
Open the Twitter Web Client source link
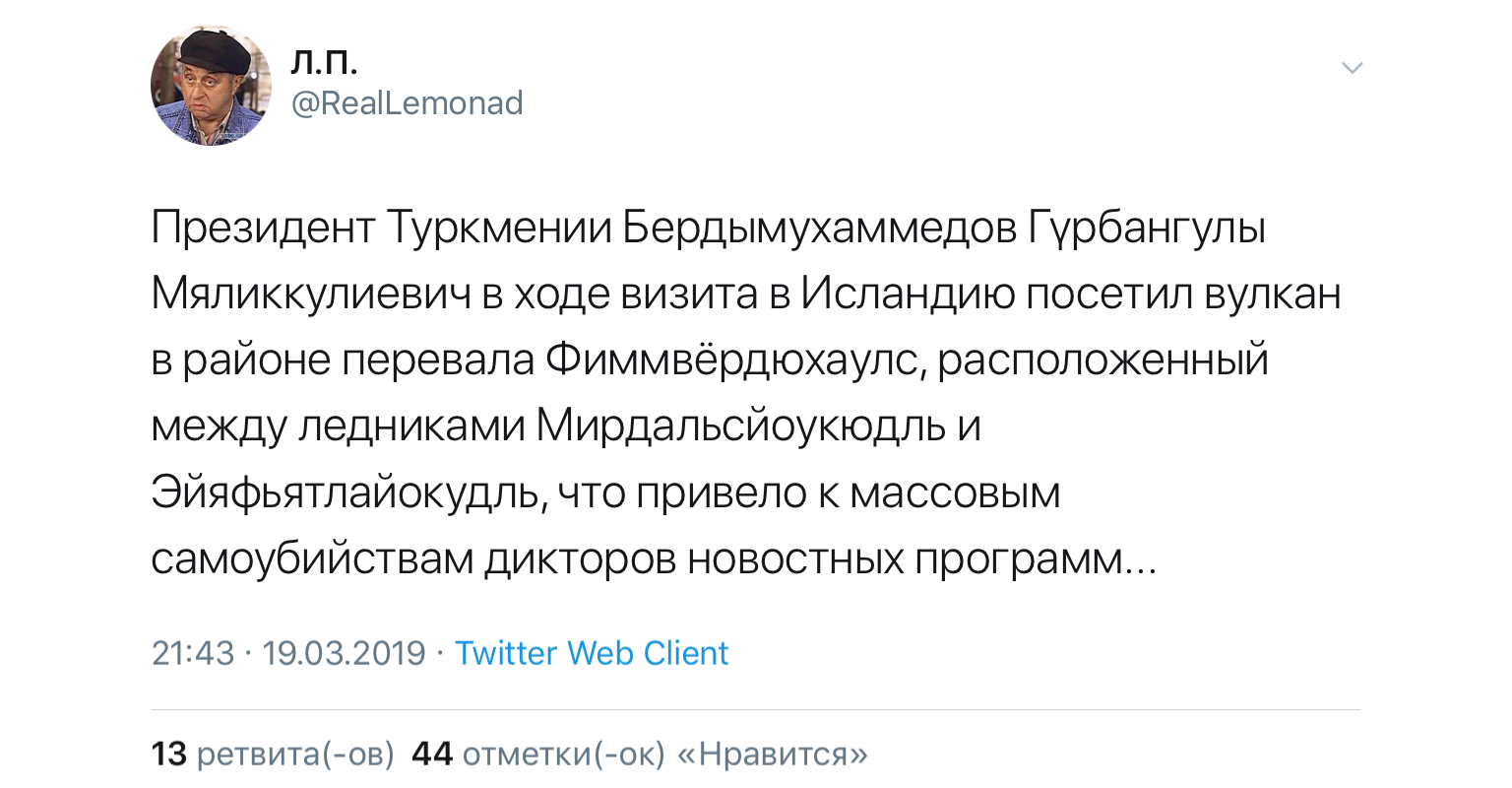pos(592,653)
